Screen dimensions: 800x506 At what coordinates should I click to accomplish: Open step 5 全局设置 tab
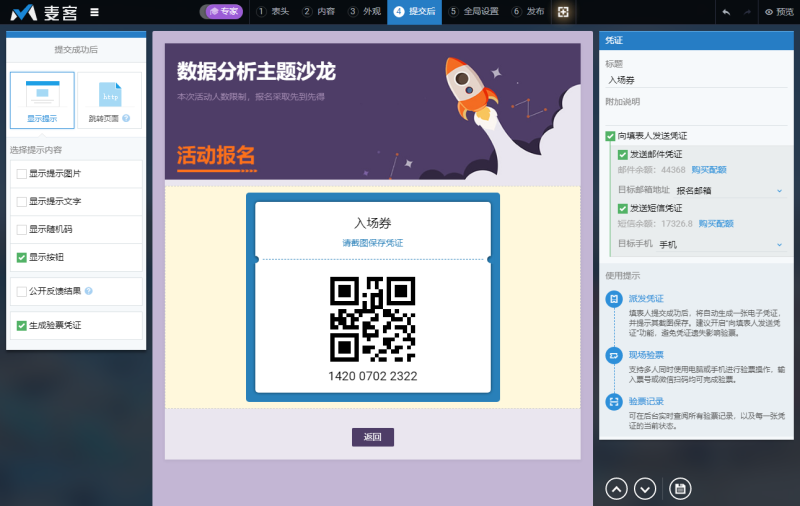473,11
